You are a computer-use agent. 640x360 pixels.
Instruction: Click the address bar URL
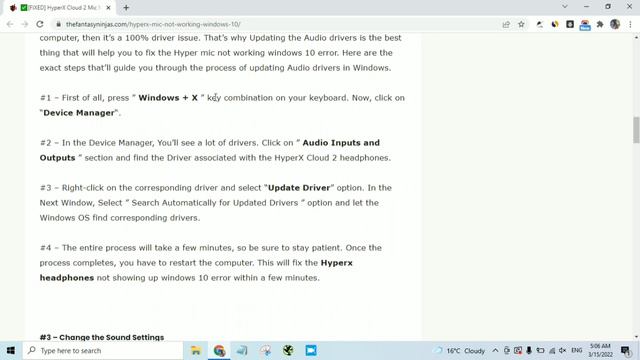click(x=153, y=24)
